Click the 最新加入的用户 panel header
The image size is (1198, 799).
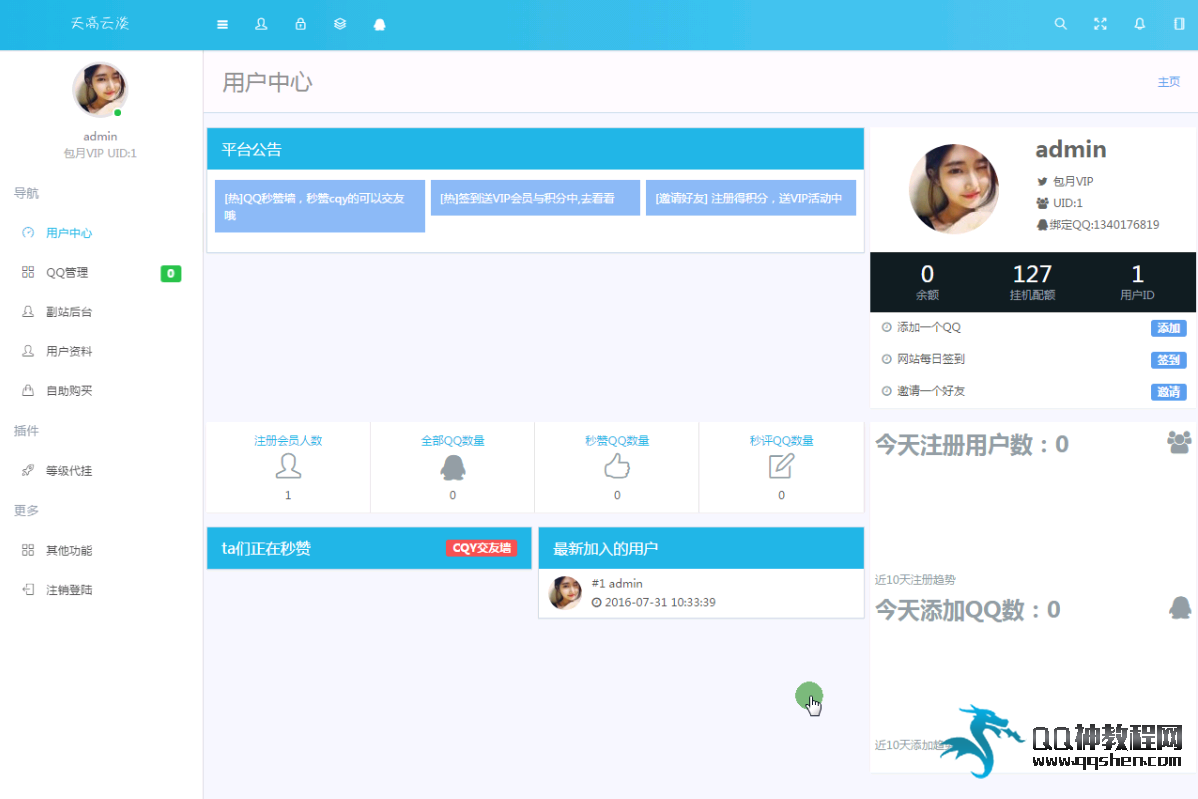click(x=701, y=548)
